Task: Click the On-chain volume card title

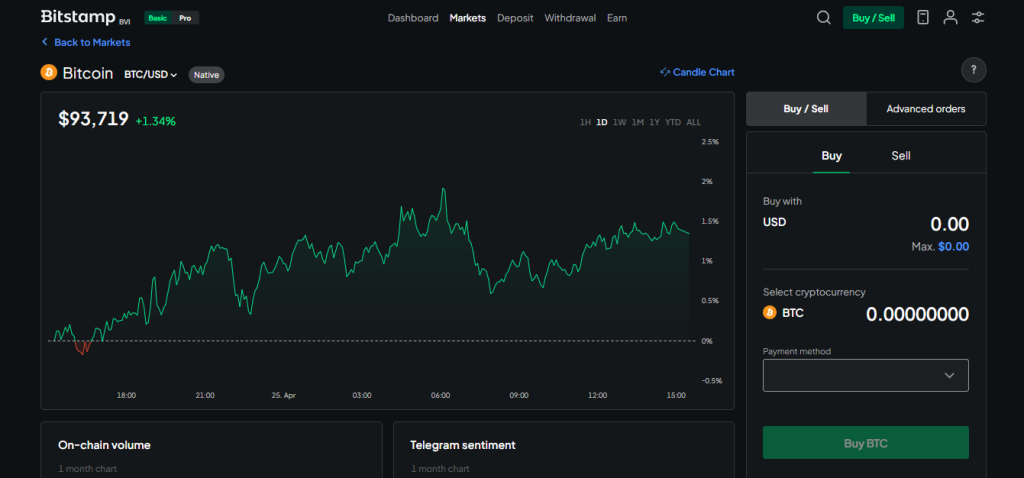Action: [x=104, y=445]
